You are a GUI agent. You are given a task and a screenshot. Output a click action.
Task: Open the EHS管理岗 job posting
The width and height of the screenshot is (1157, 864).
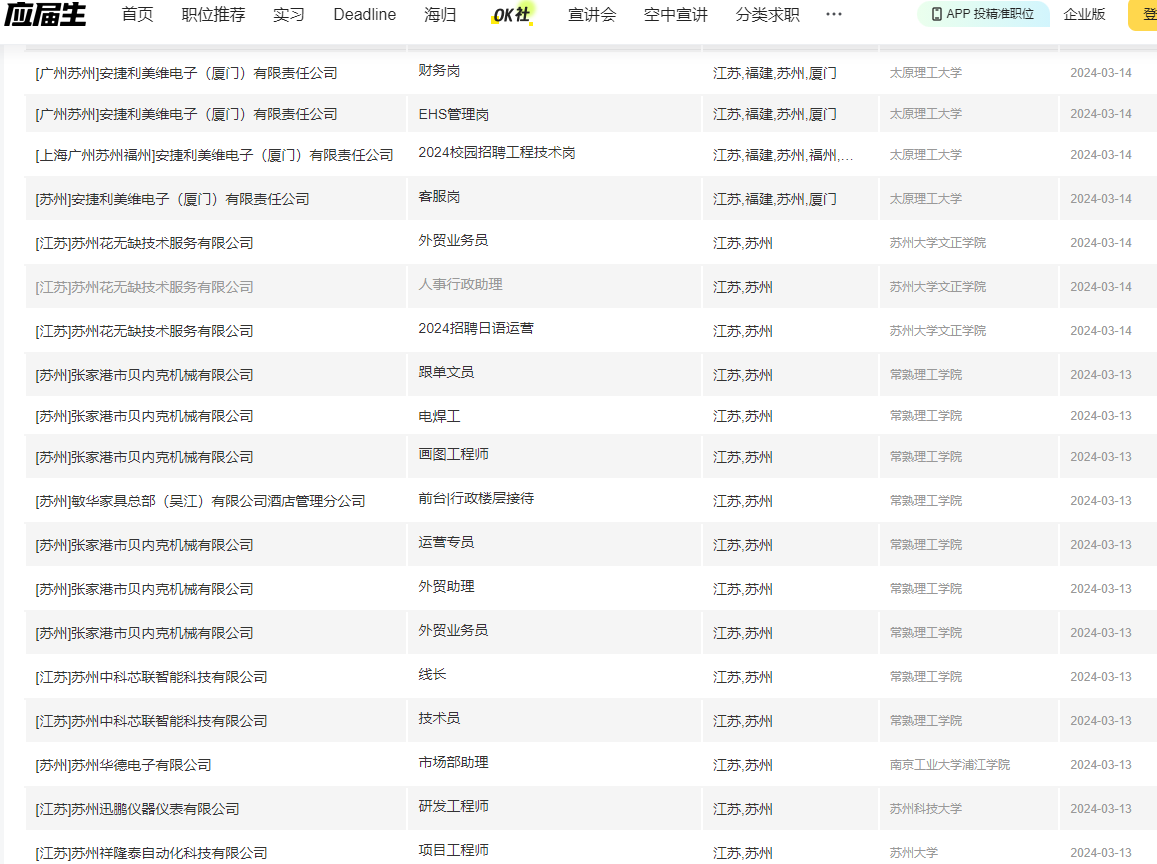[453, 115]
